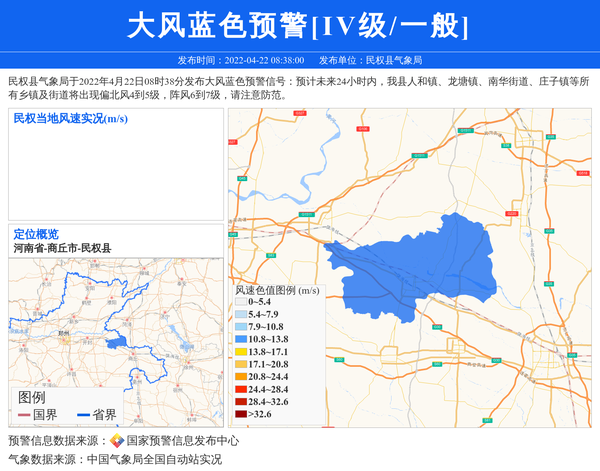Viewport: 600px width, 471px height.
Task: Click the 28.4~32.6 dark red swatch
Action: (240, 401)
